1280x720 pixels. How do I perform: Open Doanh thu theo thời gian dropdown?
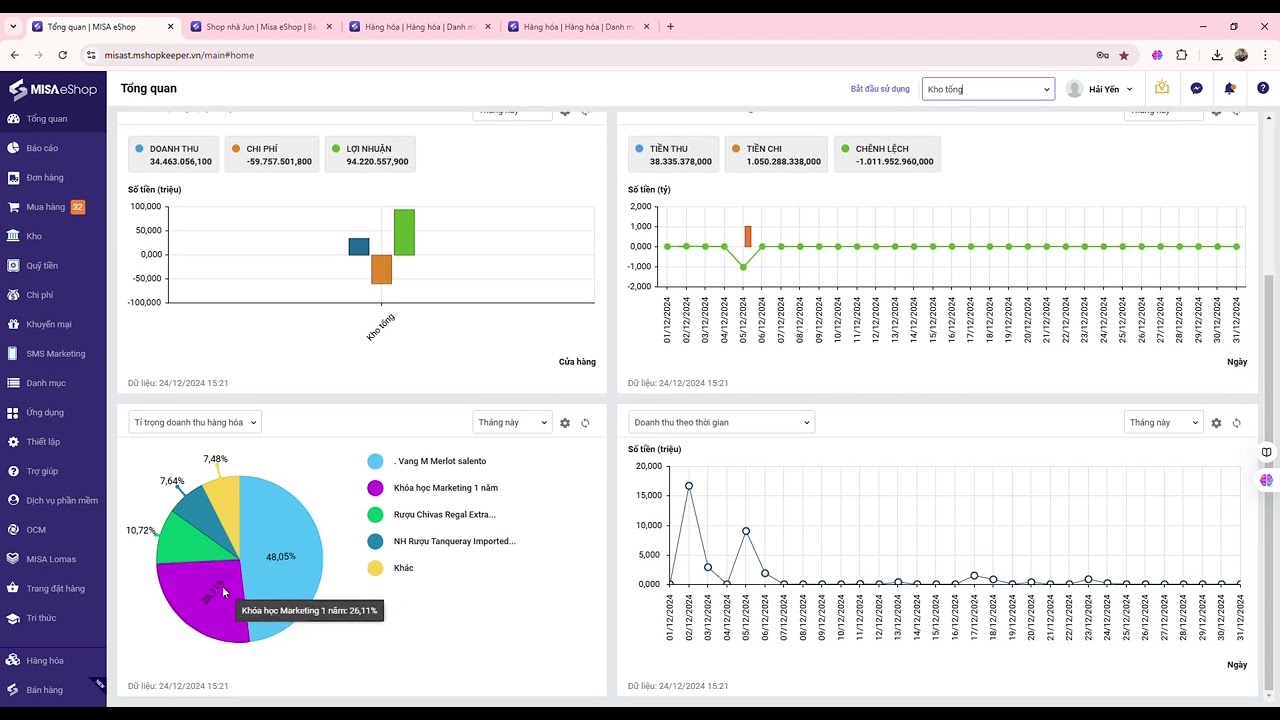(721, 422)
